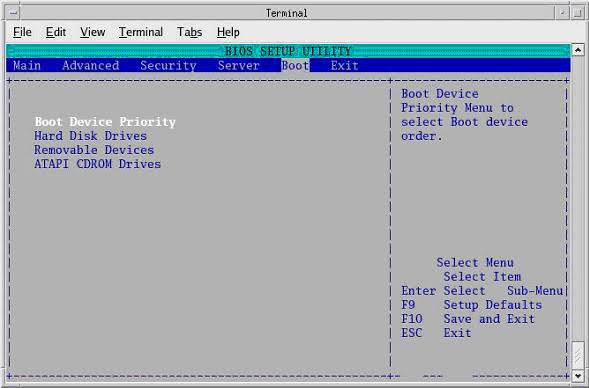Image resolution: width=589 pixels, height=388 pixels.
Task: Click the scrollbar up arrow
Action: [578, 50]
